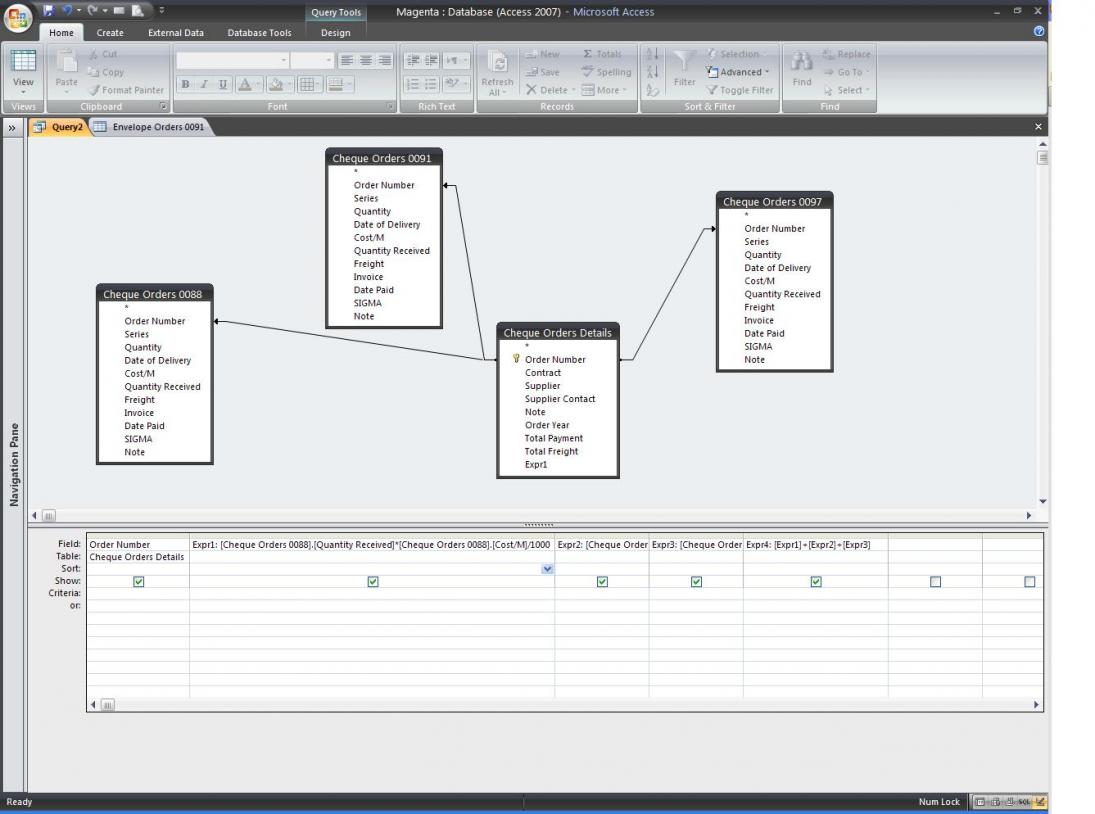This screenshot has height=814, width=1095.
Task: Click the Refresh All icon
Action: [496, 63]
